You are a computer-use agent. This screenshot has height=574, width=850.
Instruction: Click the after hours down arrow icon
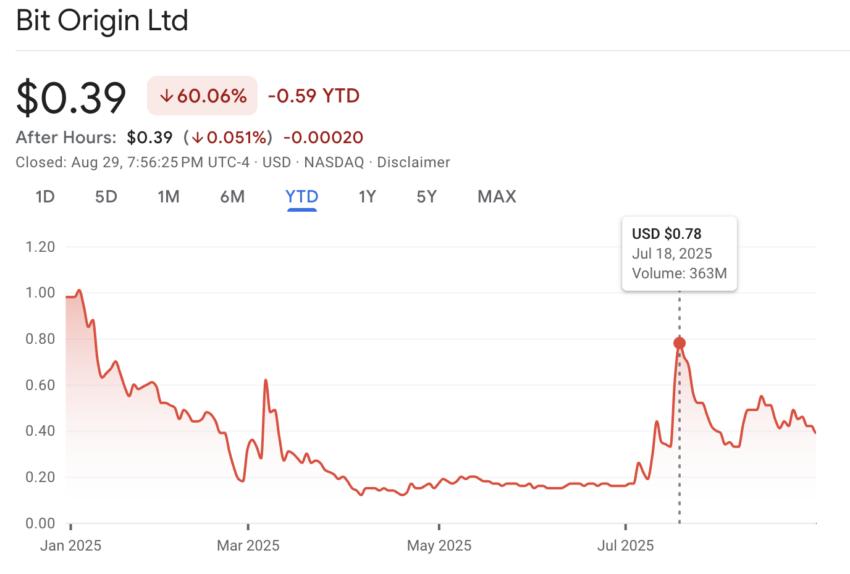click(x=197, y=138)
